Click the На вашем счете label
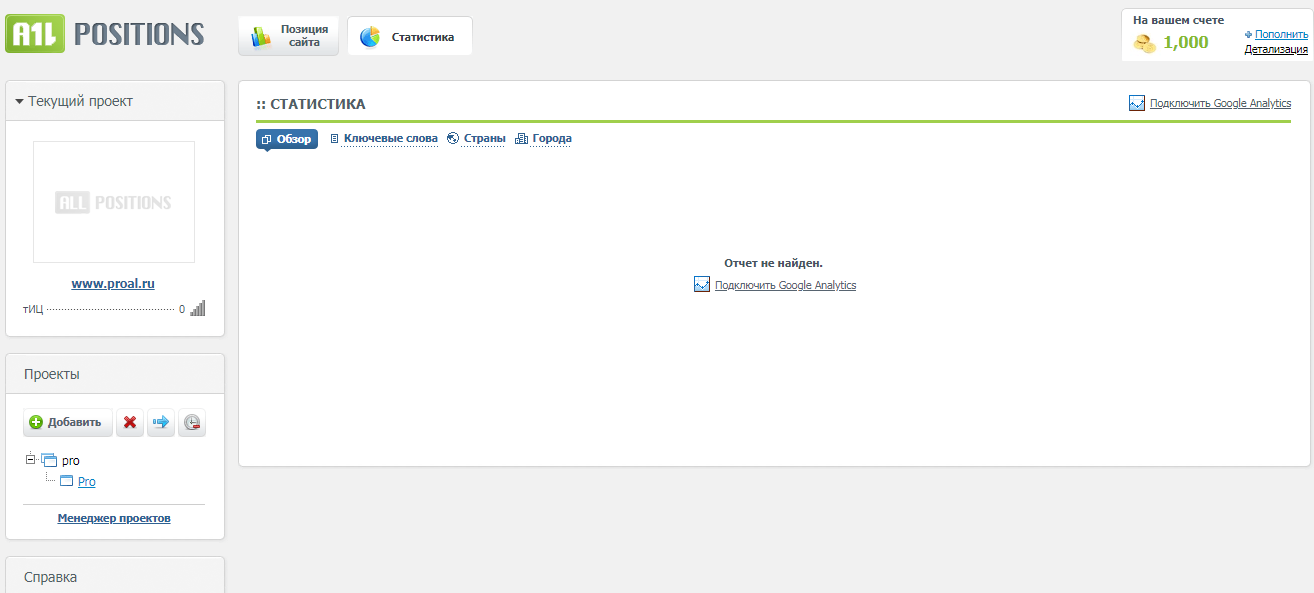 point(1178,20)
